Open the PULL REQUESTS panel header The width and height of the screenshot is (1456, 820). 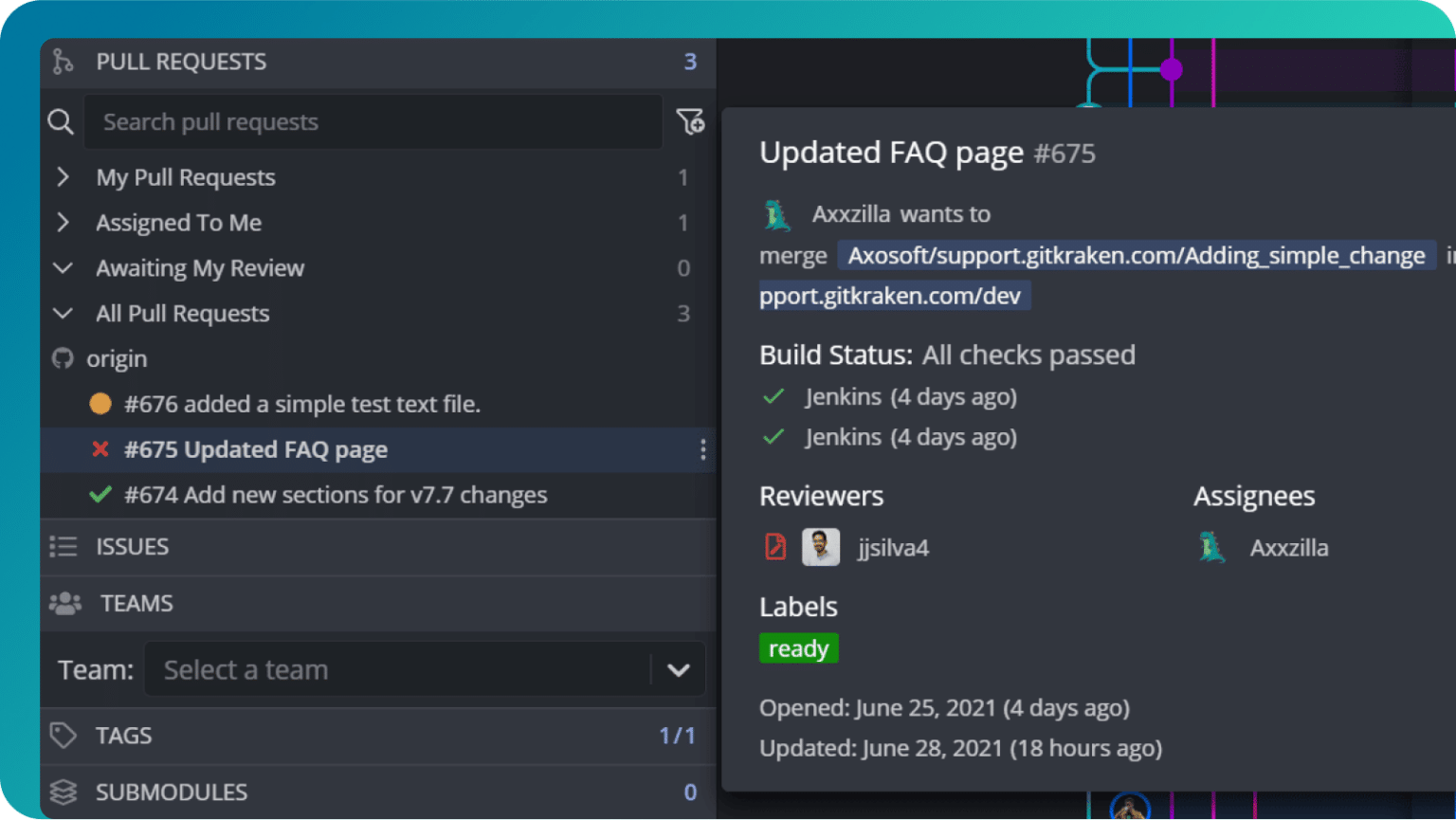[377, 63]
